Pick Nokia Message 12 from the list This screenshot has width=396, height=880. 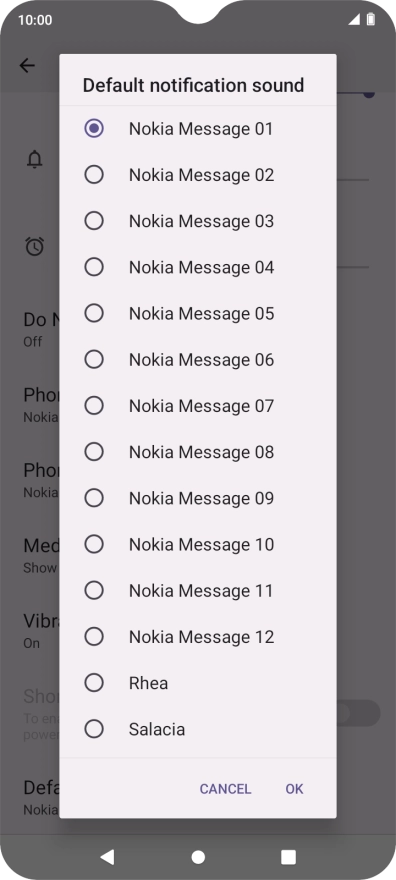pos(198,636)
